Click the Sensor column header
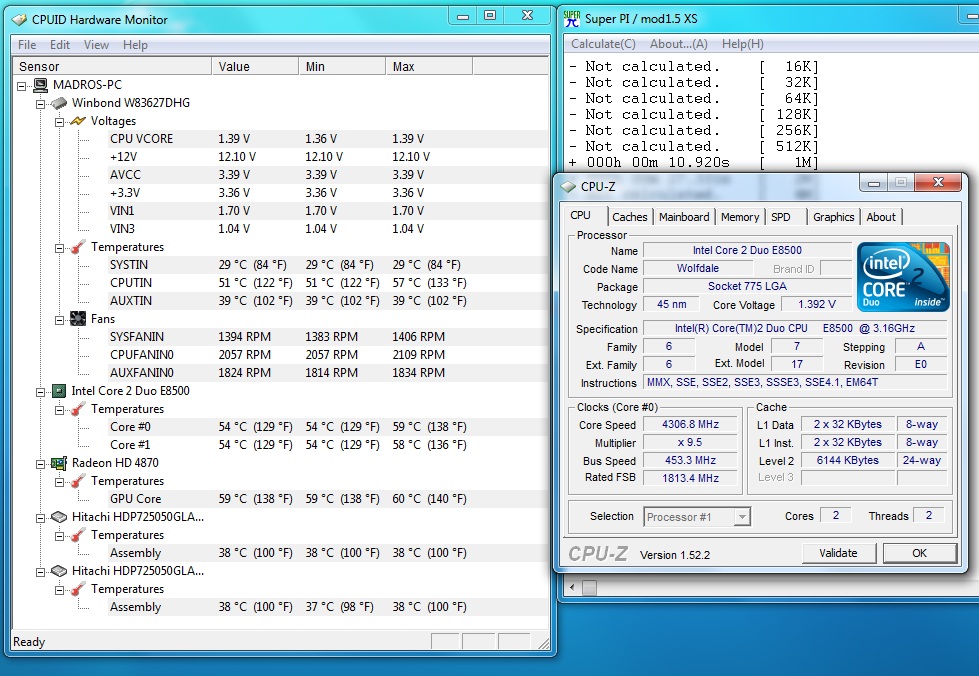 (x=112, y=66)
